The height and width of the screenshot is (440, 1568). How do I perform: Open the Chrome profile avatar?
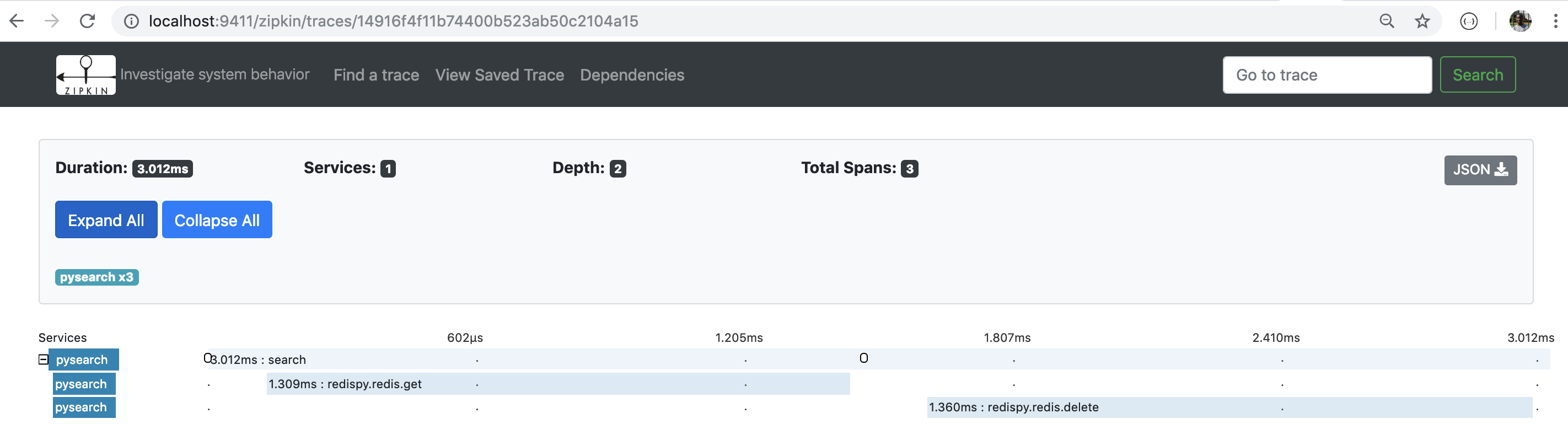tap(1520, 22)
